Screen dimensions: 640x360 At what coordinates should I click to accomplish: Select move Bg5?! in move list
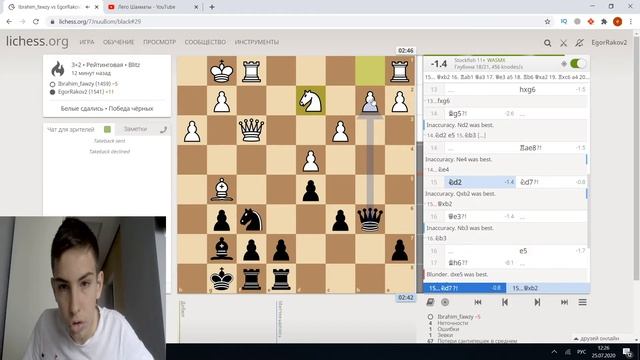point(480,113)
